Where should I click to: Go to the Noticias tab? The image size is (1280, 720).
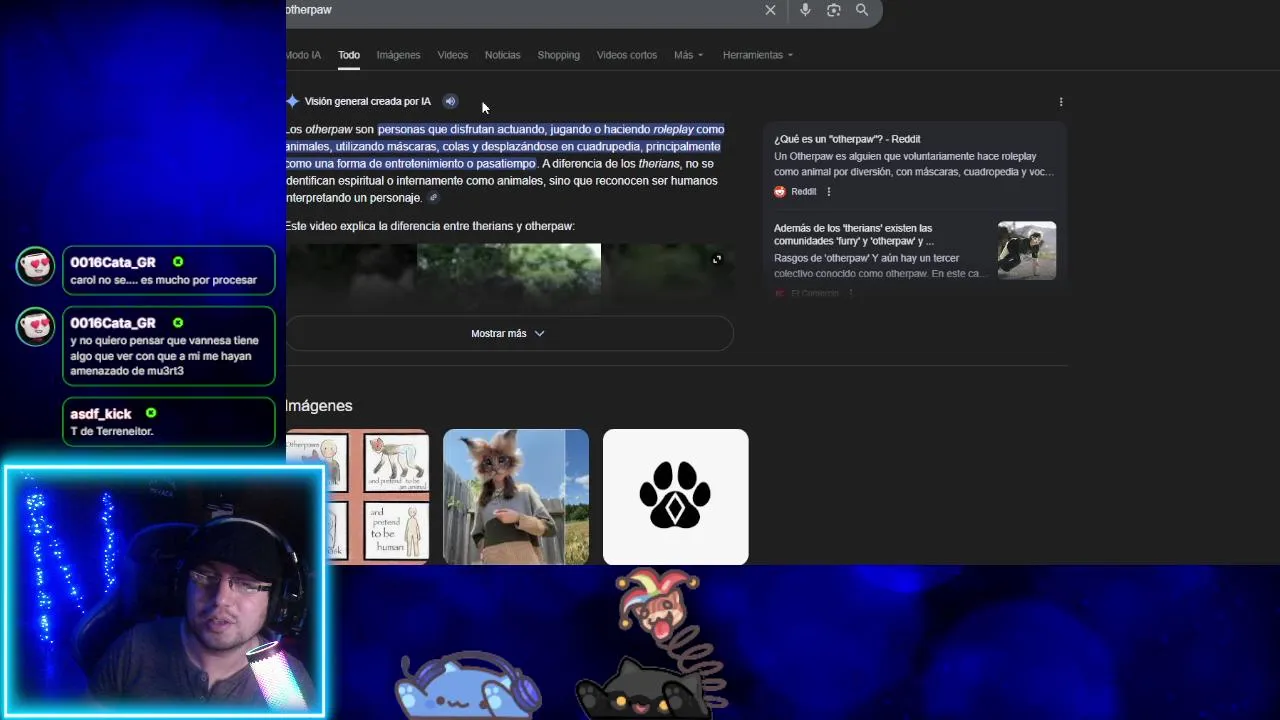(502, 55)
